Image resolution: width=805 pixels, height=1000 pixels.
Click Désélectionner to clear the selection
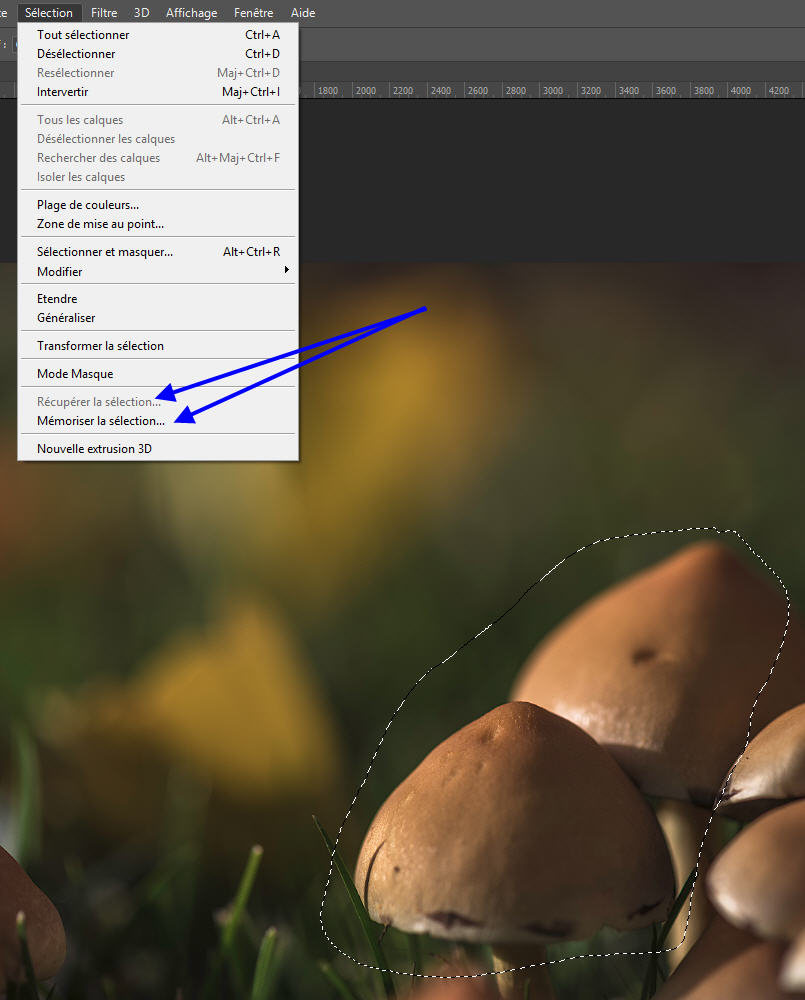coord(76,54)
